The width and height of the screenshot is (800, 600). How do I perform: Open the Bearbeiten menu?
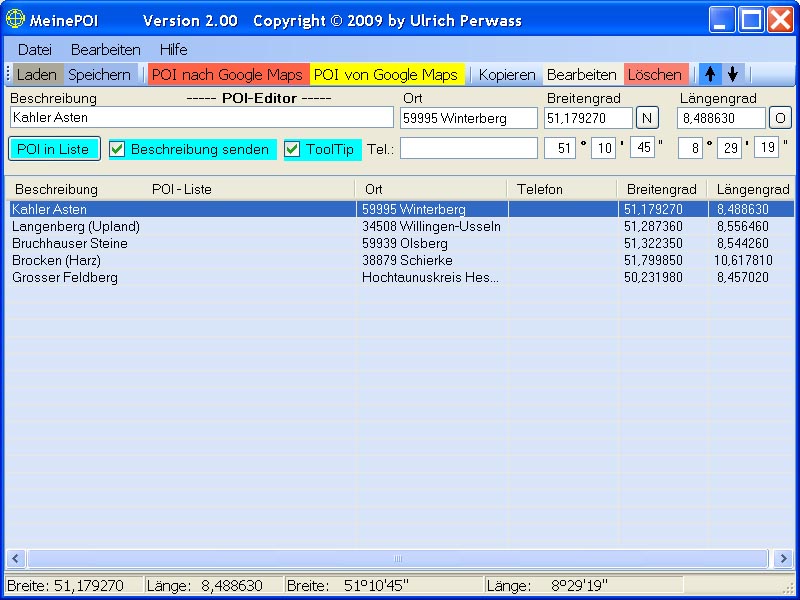point(105,49)
